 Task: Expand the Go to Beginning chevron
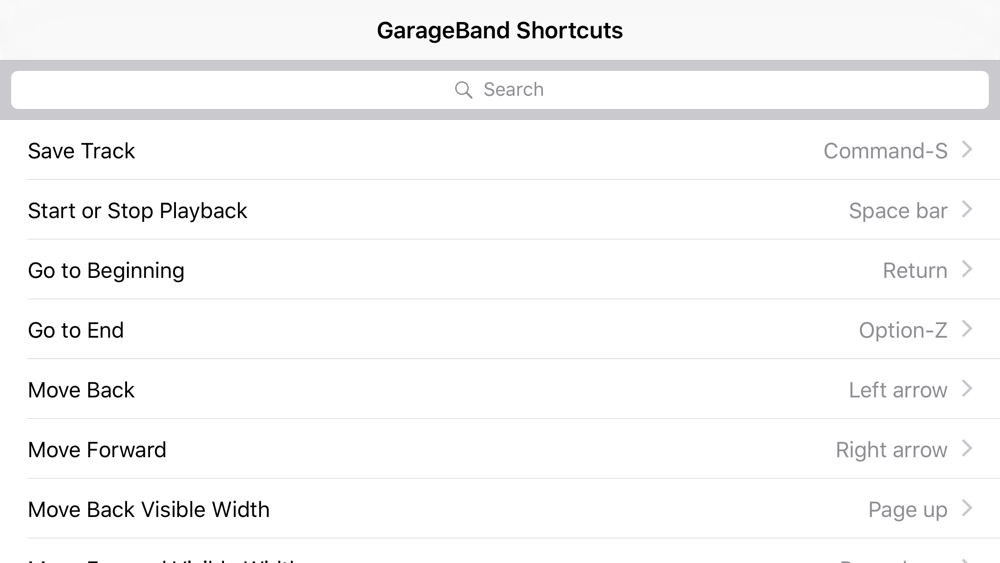point(967,270)
